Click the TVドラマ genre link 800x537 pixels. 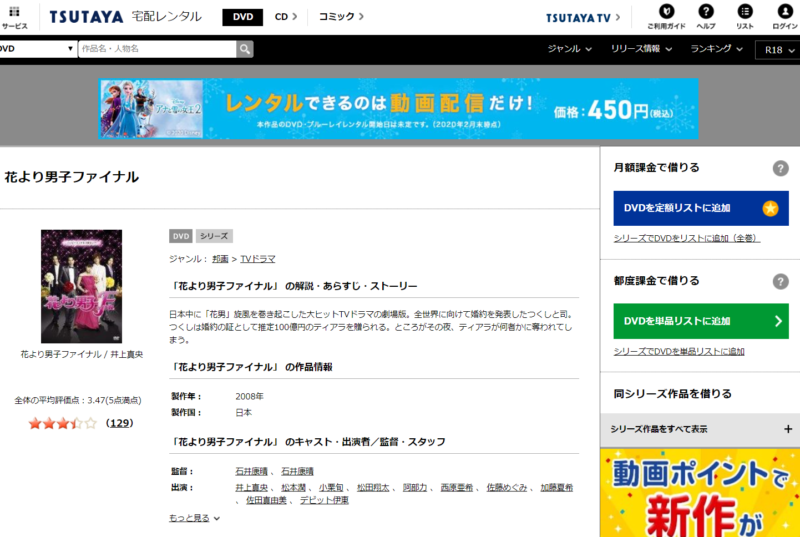[x=258, y=259]
